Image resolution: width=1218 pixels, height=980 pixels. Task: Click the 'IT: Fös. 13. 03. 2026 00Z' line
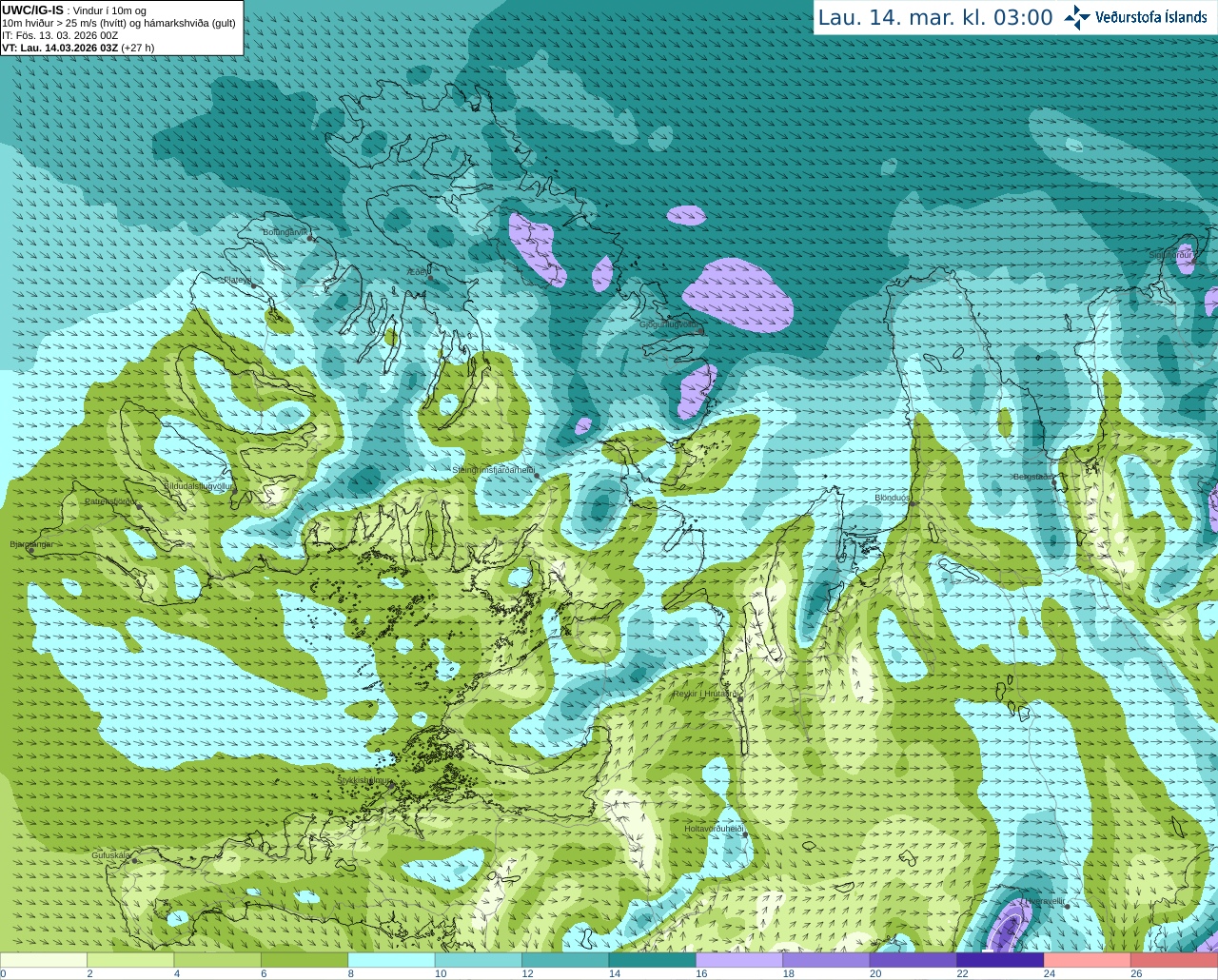[x=60, y=35]
